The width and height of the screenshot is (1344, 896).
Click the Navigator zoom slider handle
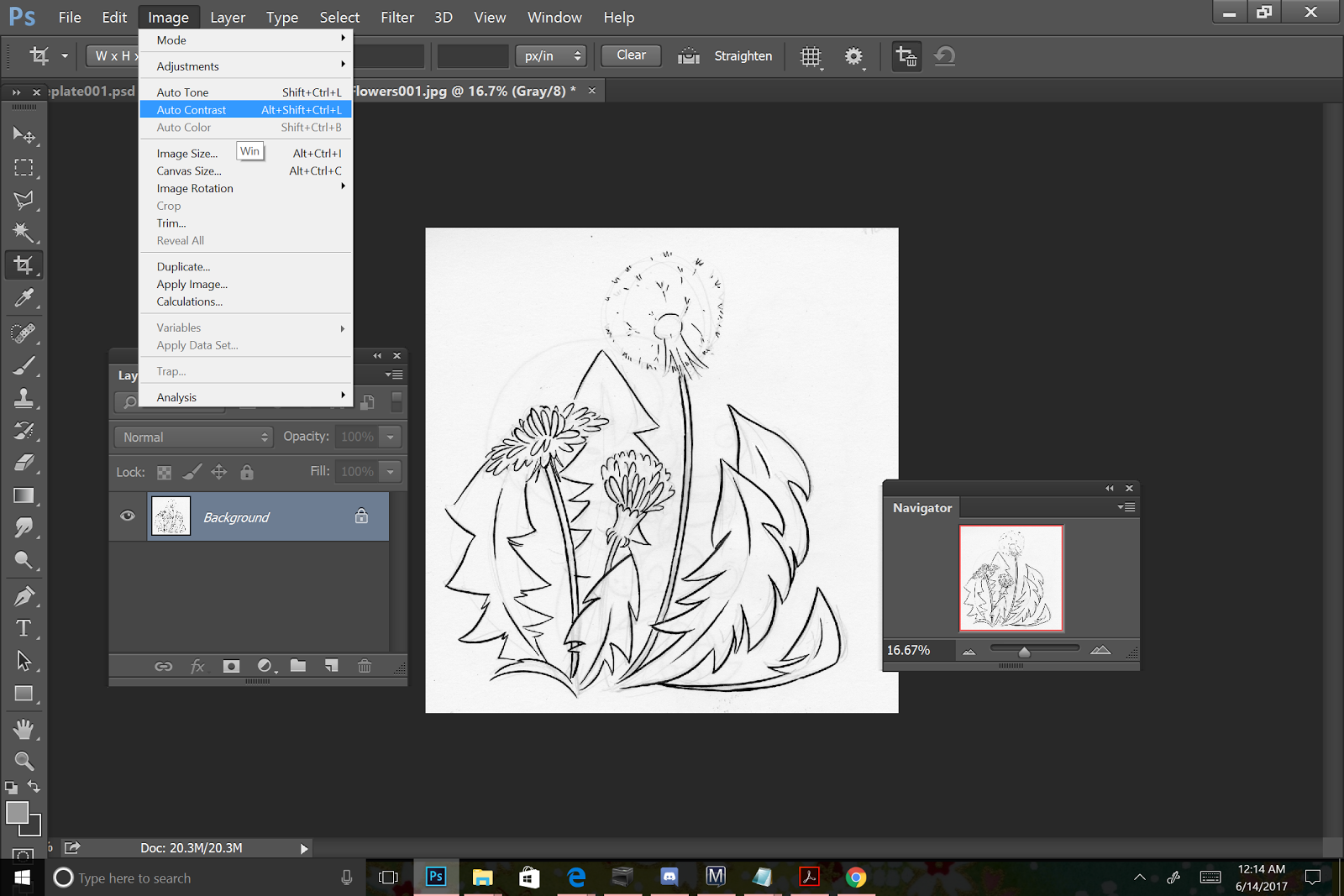tap(1024, 652)
